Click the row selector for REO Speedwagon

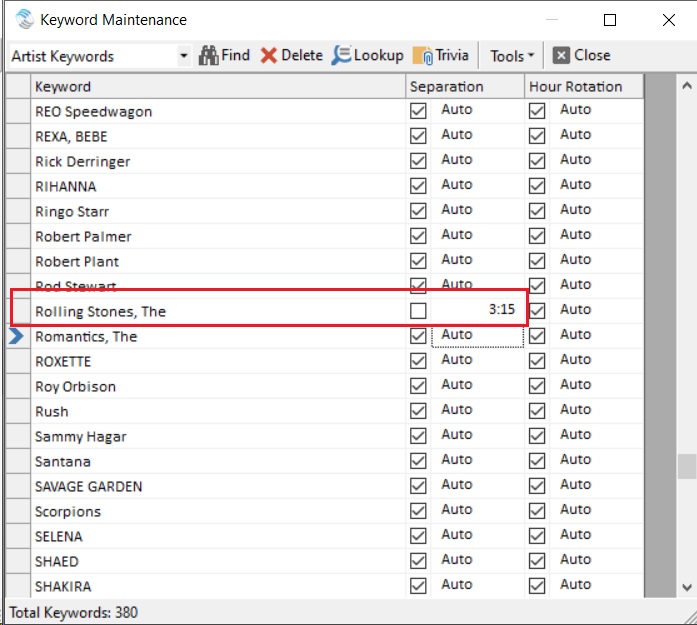(x=18, y=111)
